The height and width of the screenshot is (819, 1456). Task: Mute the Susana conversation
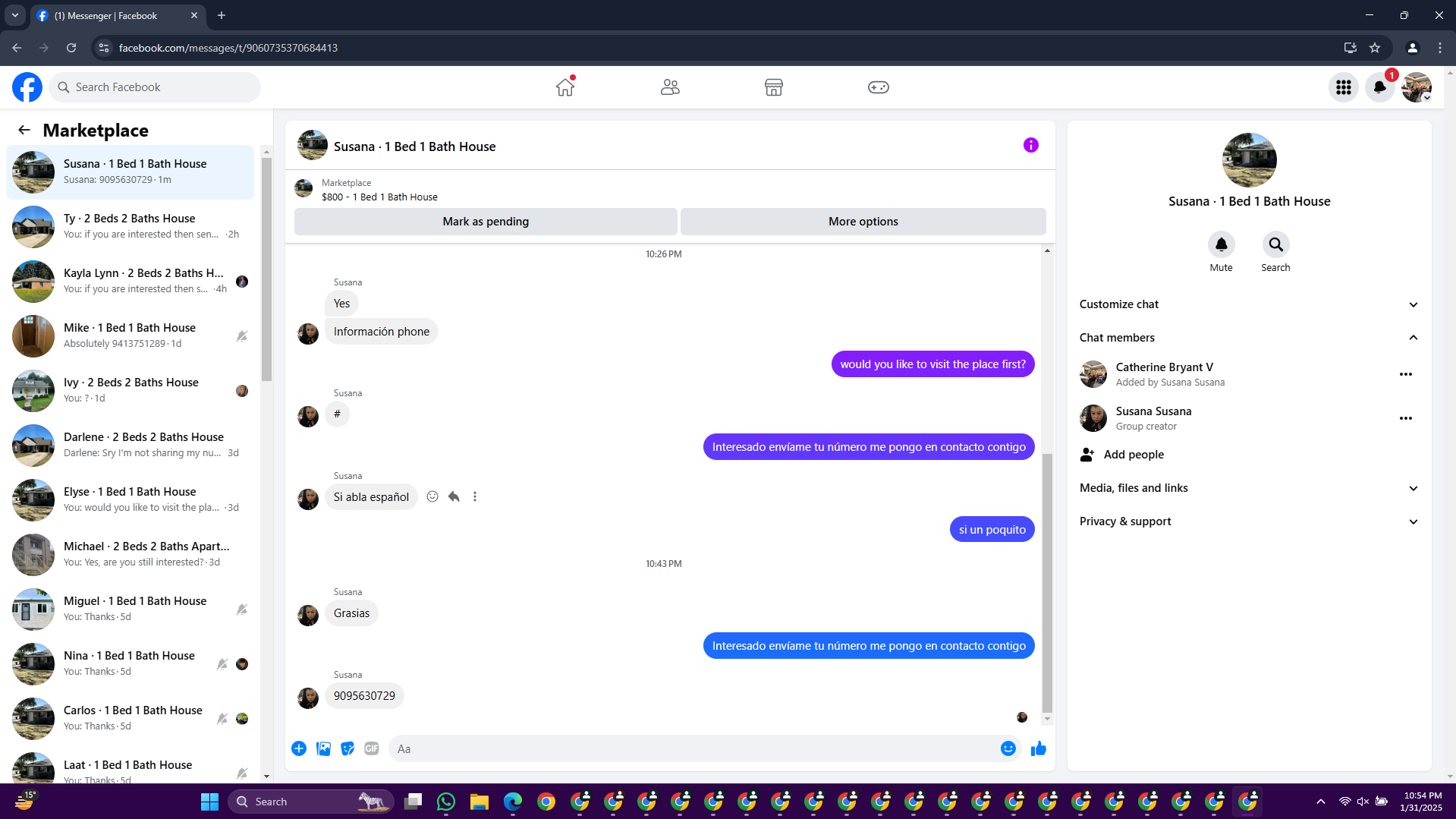pos(1222,244)
